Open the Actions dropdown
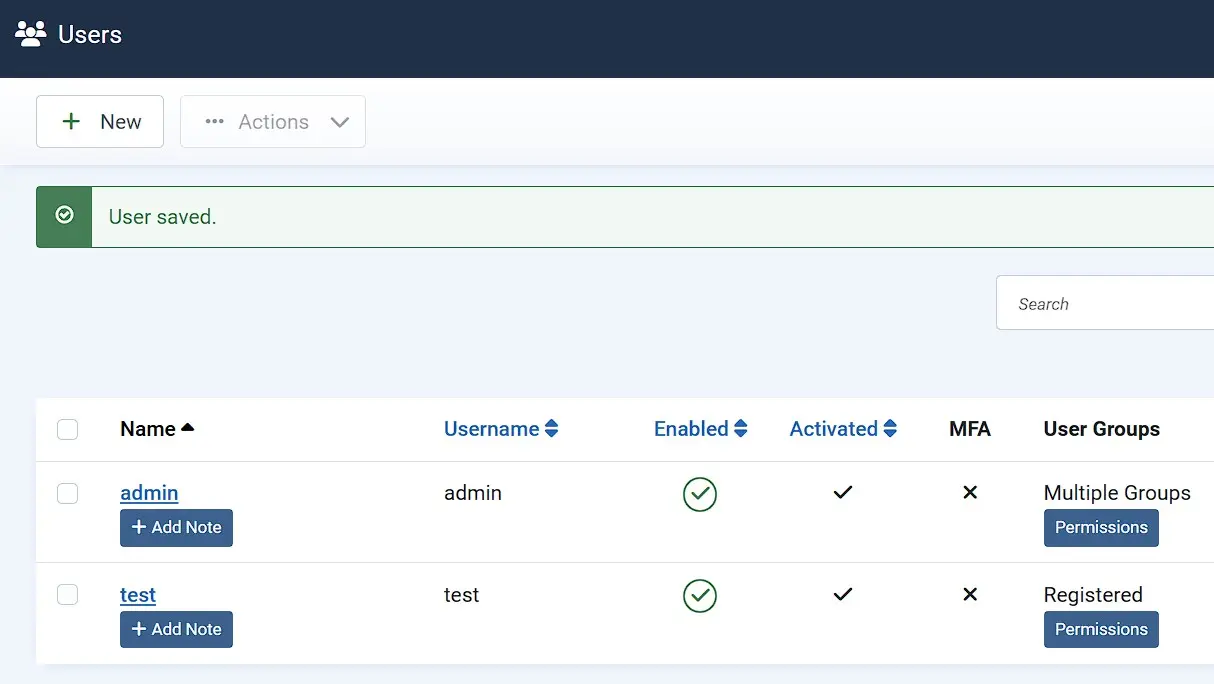The height and width of the screenshot is (684, 1214). coord(273,121)
